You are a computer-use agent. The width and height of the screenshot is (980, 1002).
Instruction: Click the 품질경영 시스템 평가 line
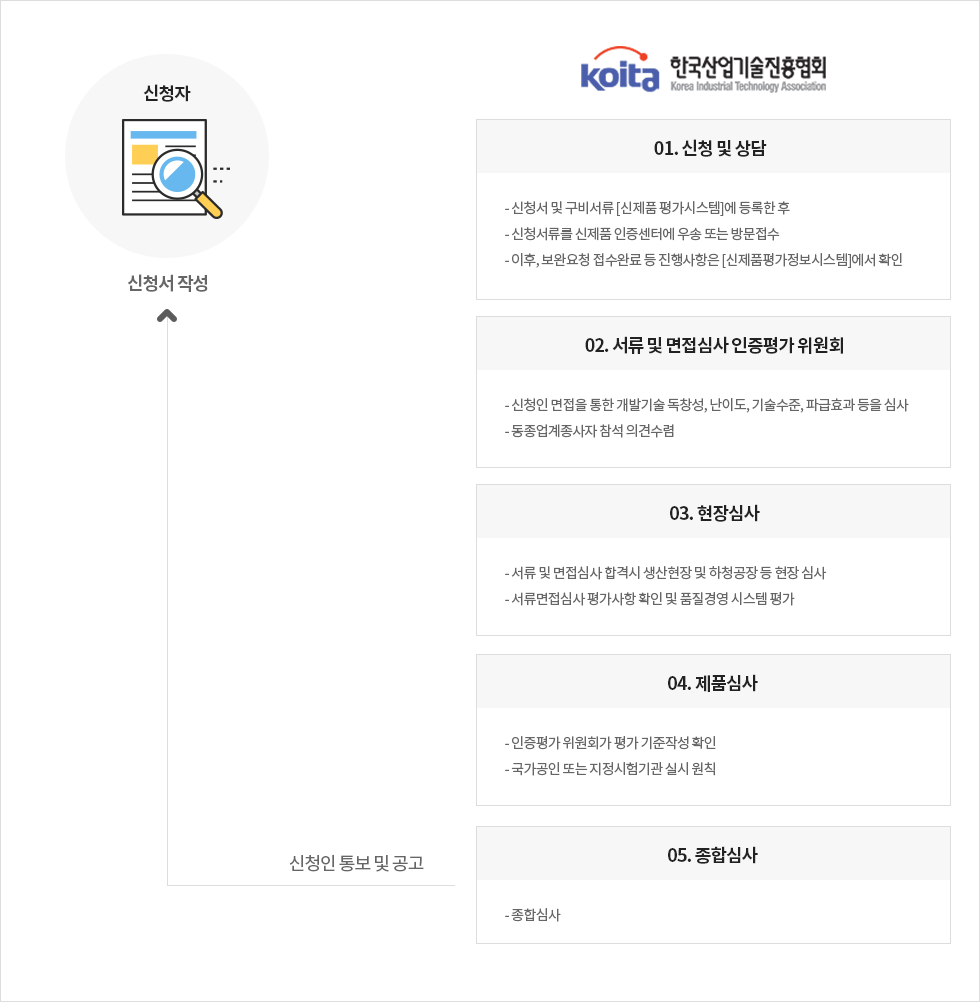[649, 599]
